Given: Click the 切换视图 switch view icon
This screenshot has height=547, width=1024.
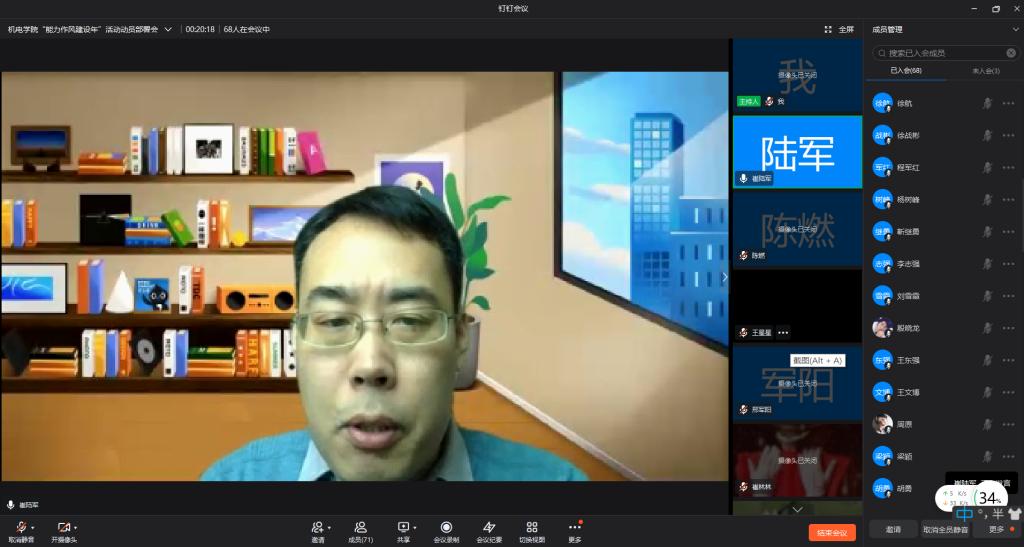Looking at the screenshot, I should click(x=532, y=527).
